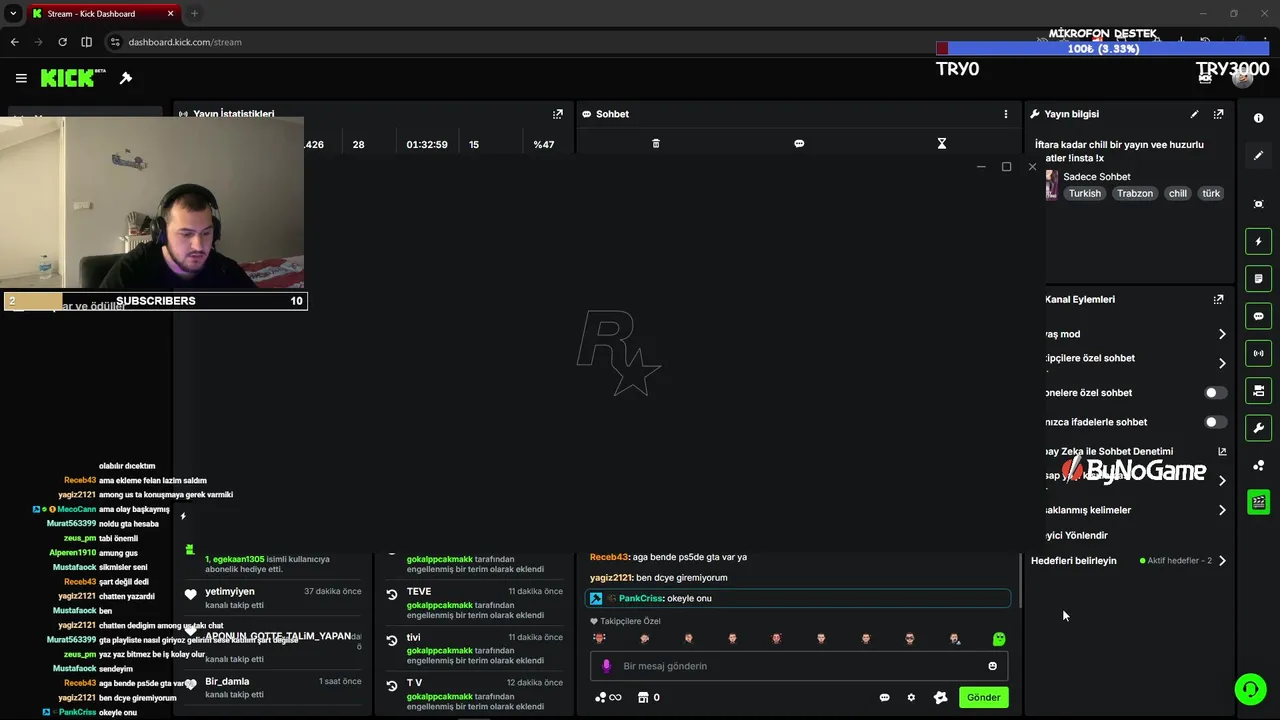Toggle abonelere özel sohbet switch
The image size is (1280, 720).
pyautogui.click(x=1216, y=393)
